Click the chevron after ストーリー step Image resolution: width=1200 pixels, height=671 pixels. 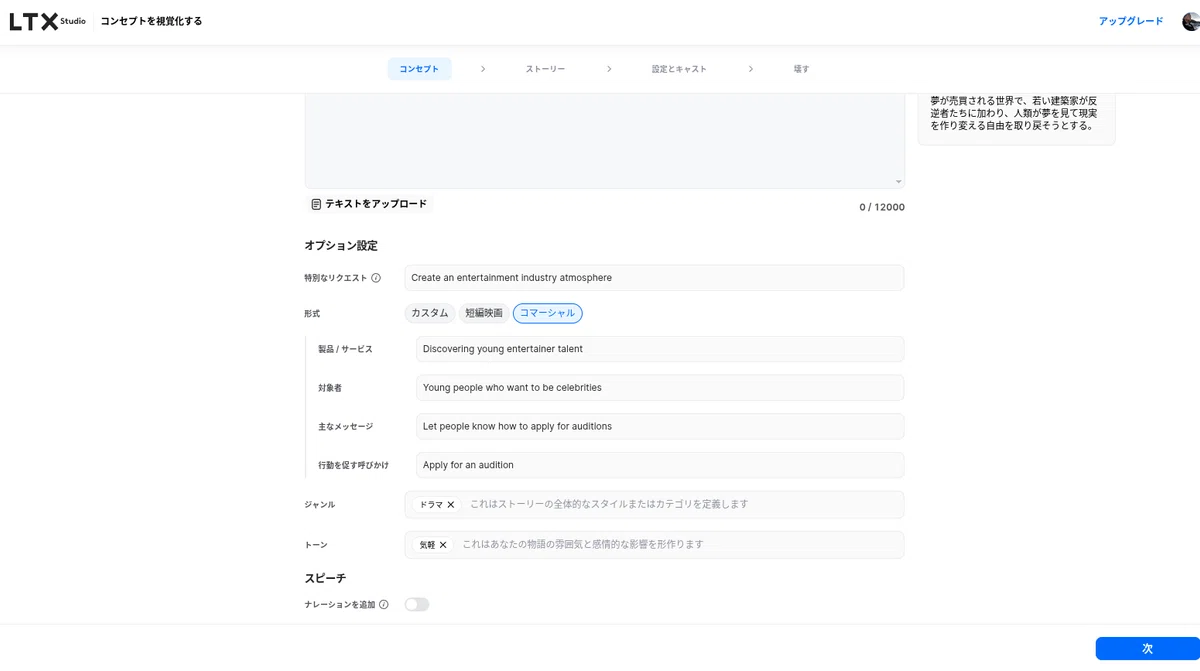coord(609,69)
